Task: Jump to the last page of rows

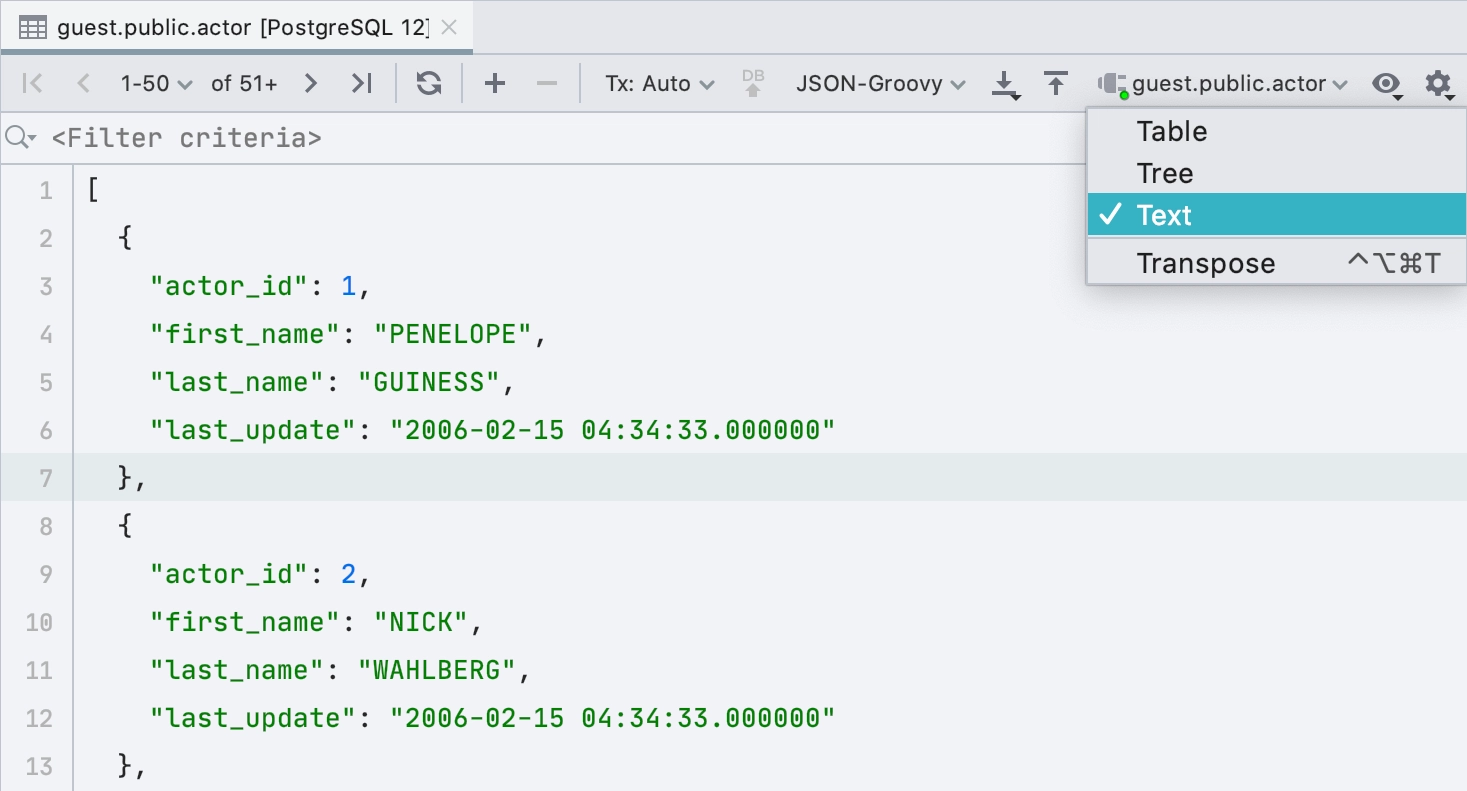Action: tap(362, 83)
